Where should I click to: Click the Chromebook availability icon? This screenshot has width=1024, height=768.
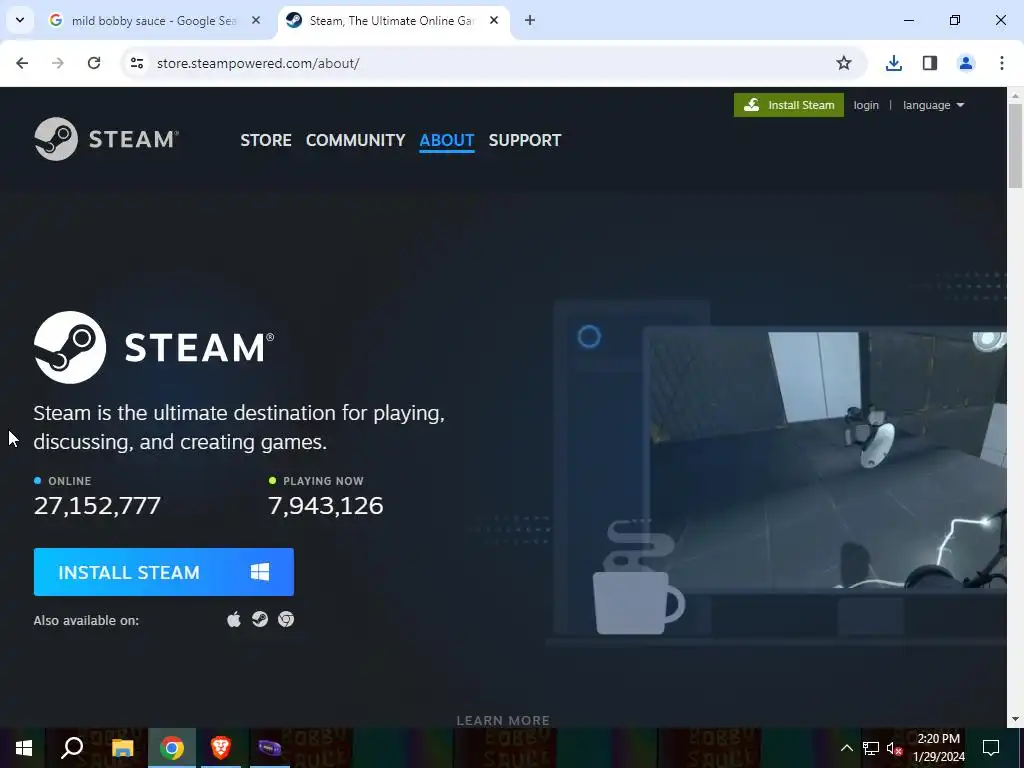point(286,619)
